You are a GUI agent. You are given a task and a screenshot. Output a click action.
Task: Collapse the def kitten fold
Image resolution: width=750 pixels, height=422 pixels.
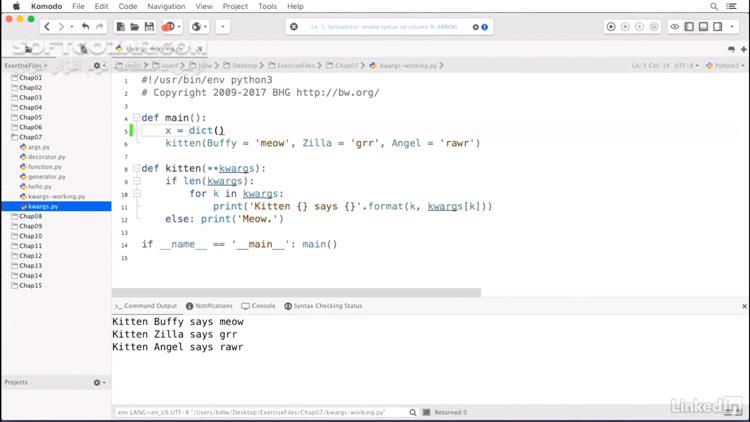point(136,168)
